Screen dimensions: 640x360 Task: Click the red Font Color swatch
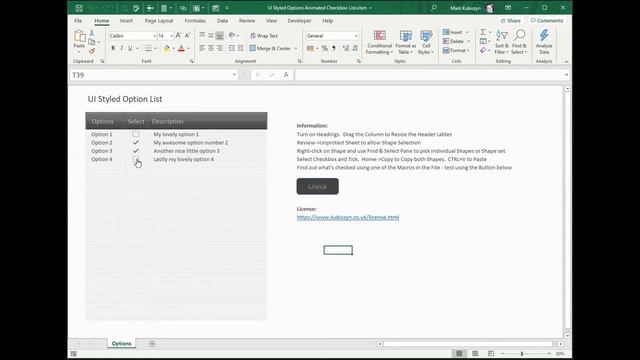click(x=181, y=49)
